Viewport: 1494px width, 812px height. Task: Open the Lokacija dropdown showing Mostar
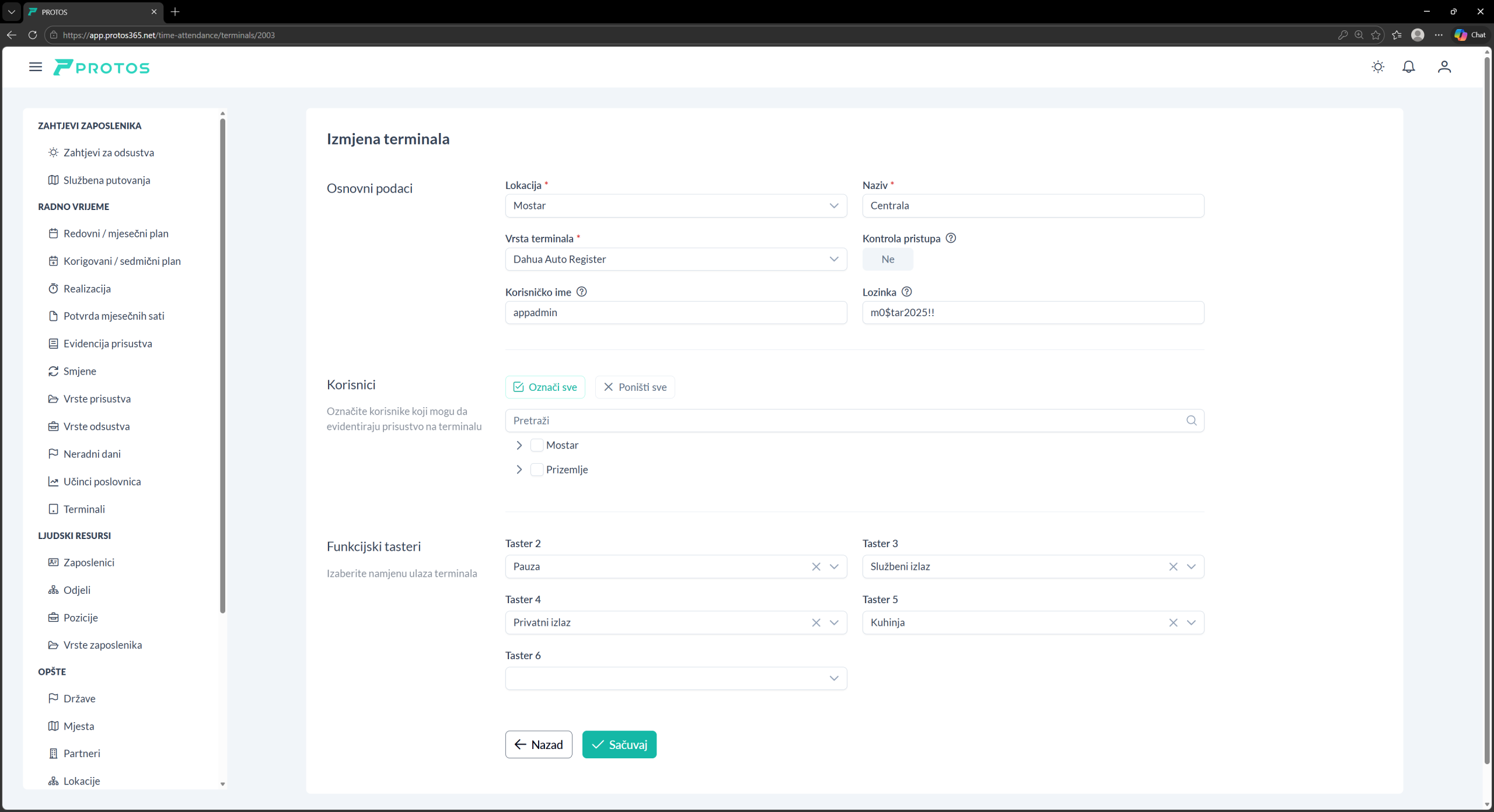675,205
